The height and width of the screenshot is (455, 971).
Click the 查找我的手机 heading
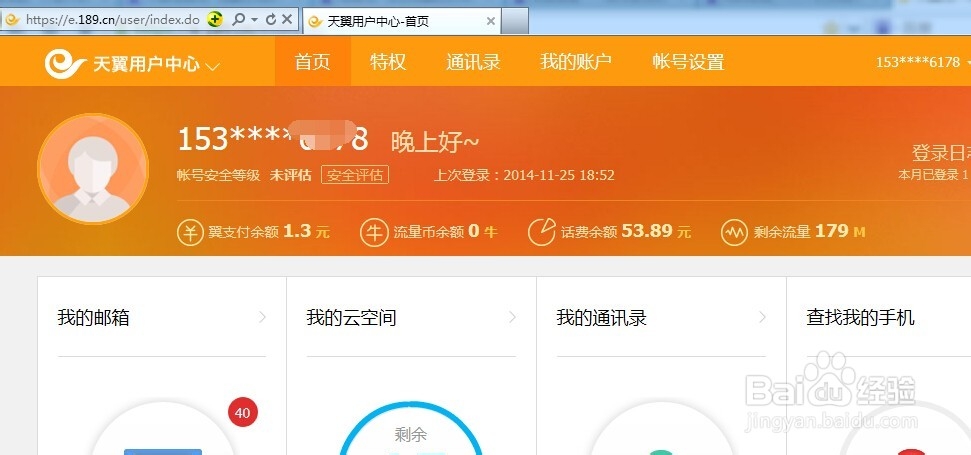pos(860,318)
